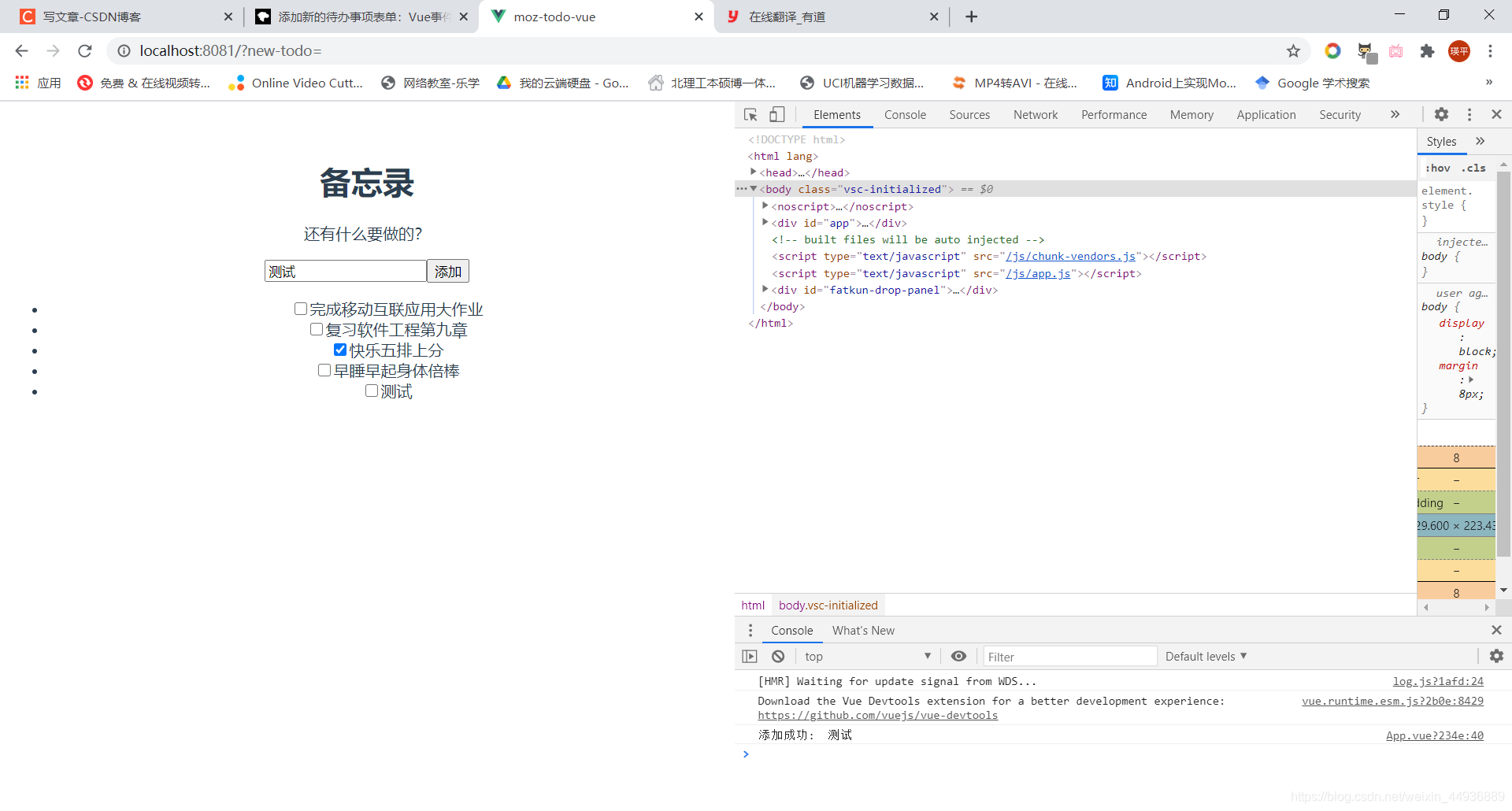The width and height of the screenshot is (1512, 811).
Task: Click the colorful circle extension icon
Action: 1332,51
